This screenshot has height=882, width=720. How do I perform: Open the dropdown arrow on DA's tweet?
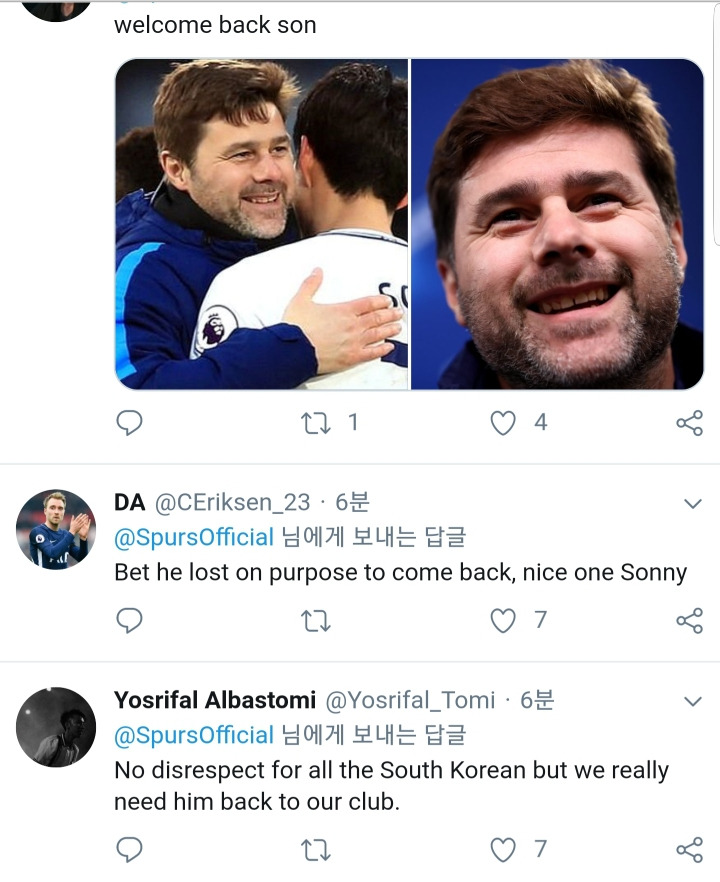click(x=692, y=503)
